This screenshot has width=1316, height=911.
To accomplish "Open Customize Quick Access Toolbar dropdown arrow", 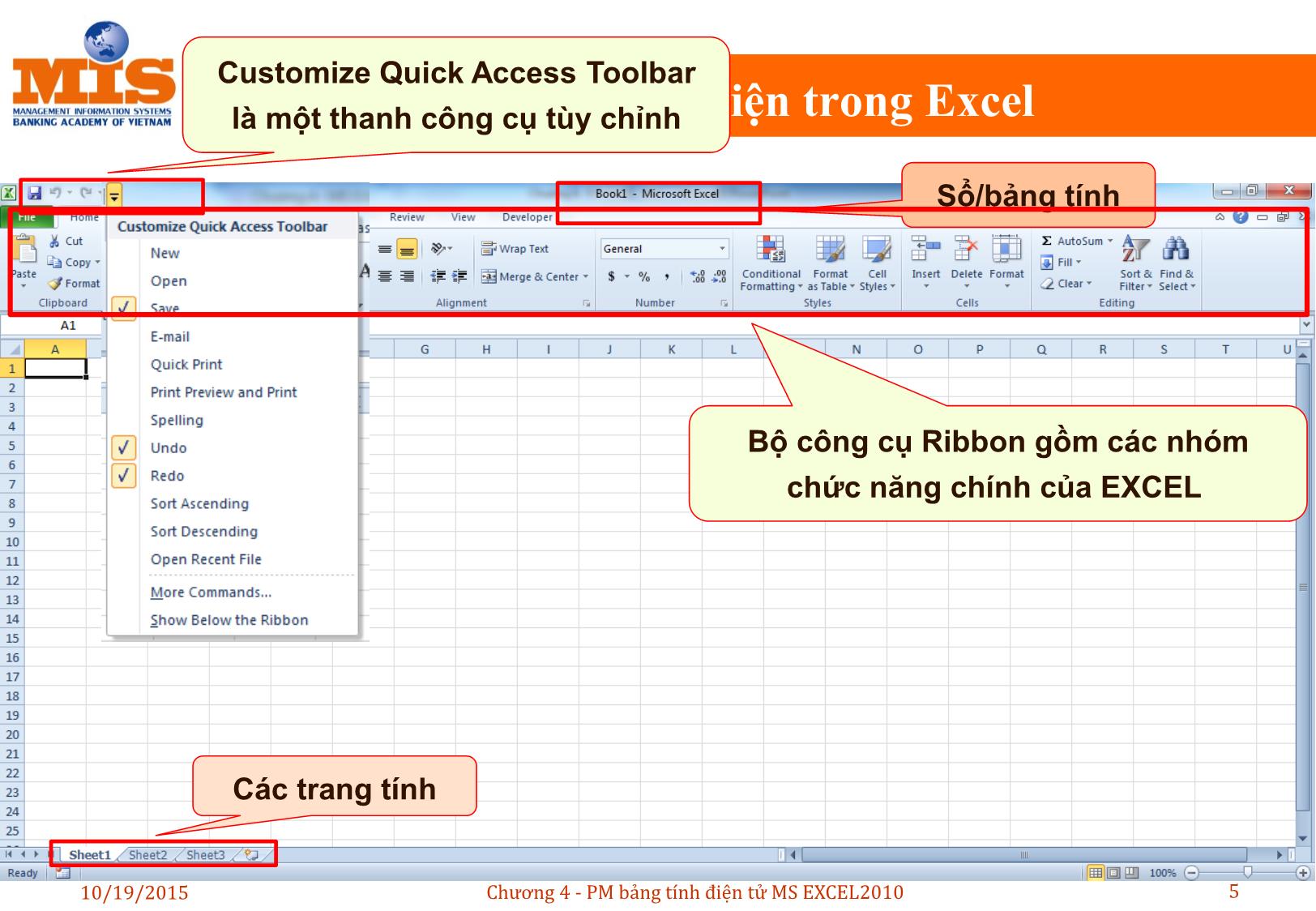I will (114, 195).
